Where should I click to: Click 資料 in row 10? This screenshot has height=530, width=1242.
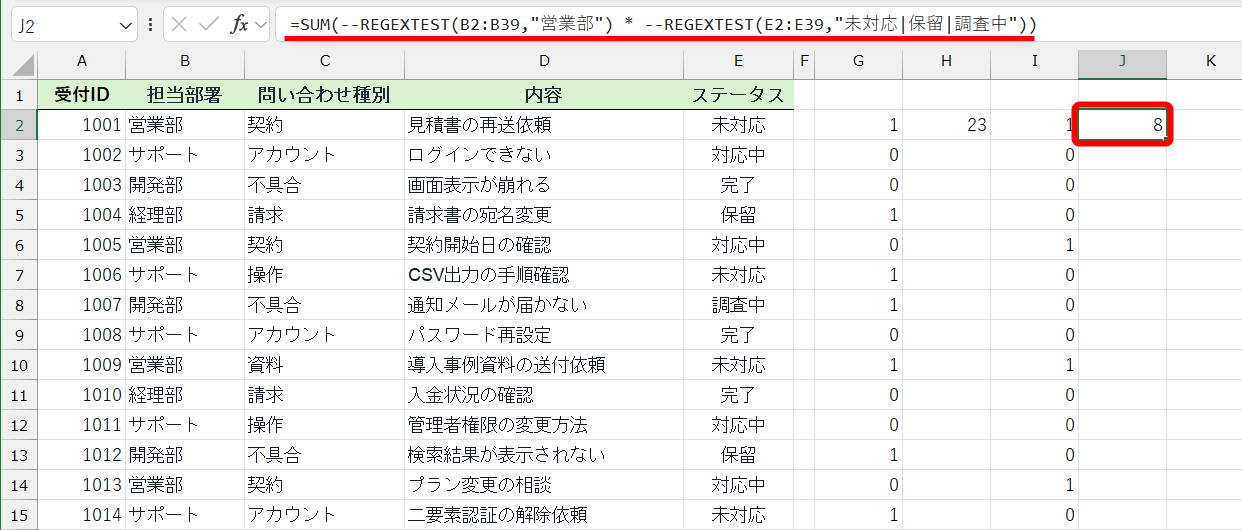point(324,365)
